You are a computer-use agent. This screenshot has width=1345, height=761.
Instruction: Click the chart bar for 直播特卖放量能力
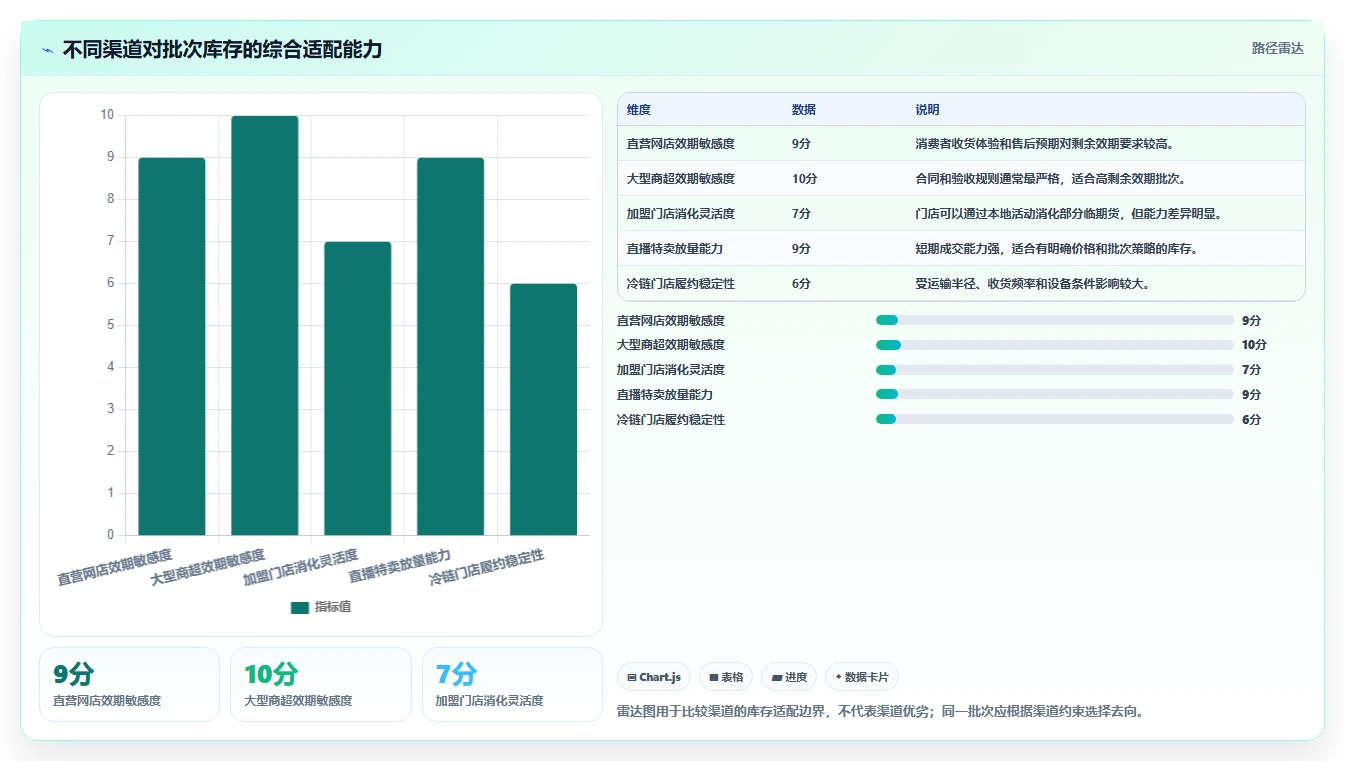451,346
